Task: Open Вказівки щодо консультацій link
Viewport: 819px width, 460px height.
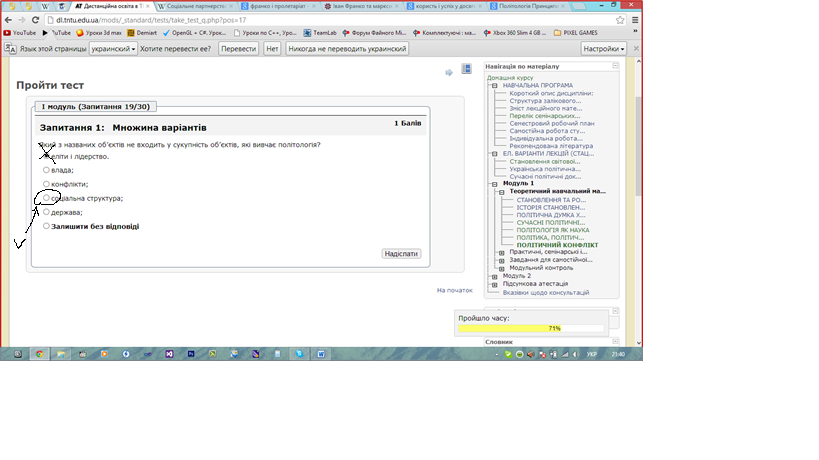Action: 546,293
